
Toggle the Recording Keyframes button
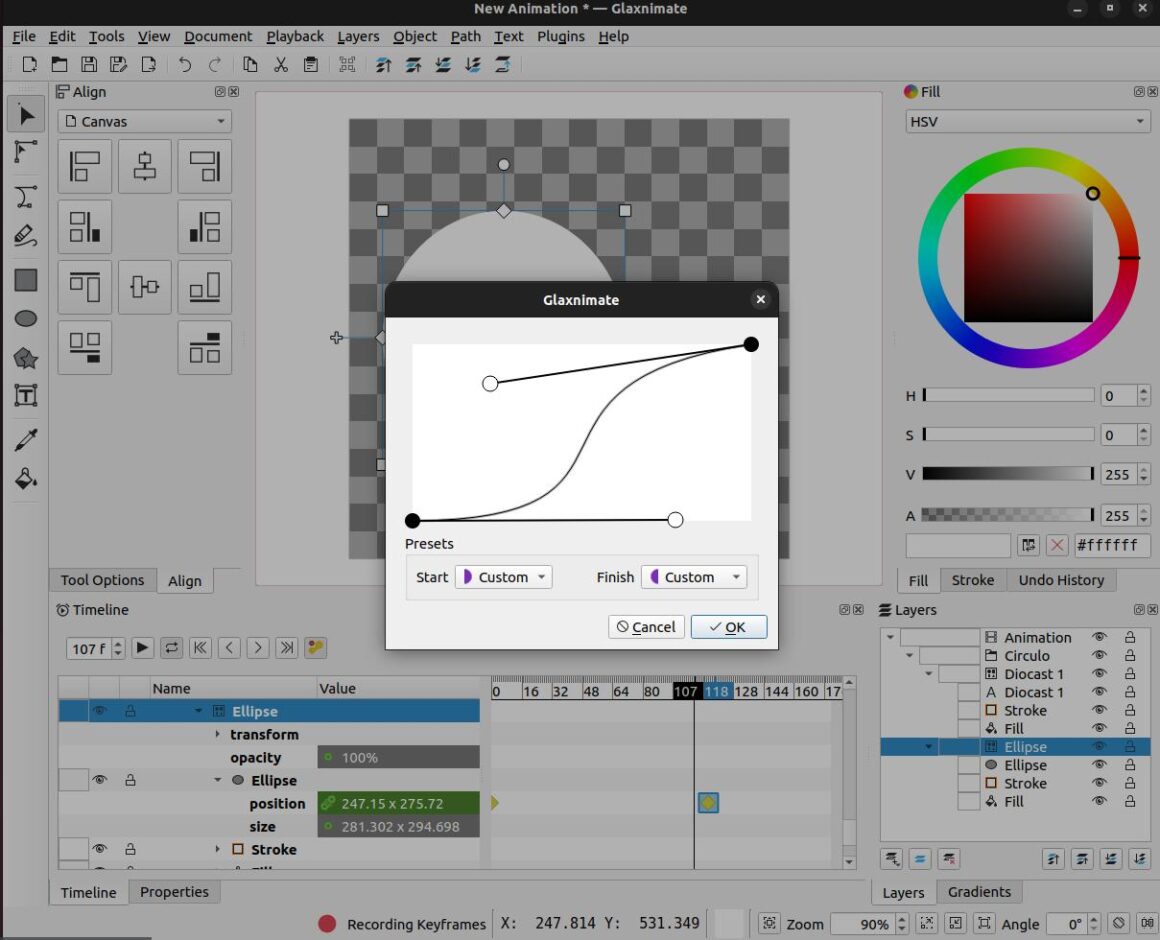coord(327,924)
